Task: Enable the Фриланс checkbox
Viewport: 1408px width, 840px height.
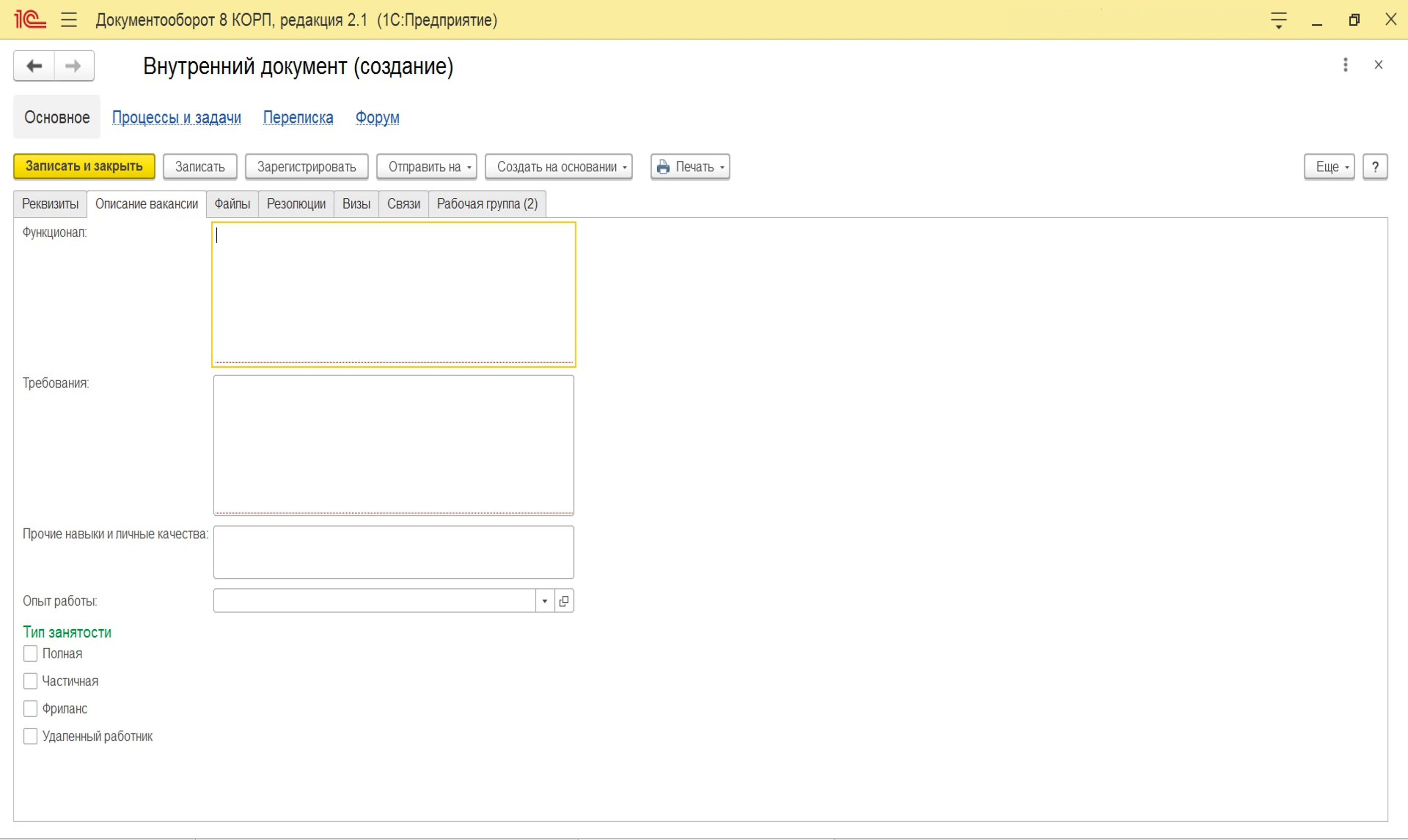Action: pos(30,708)
